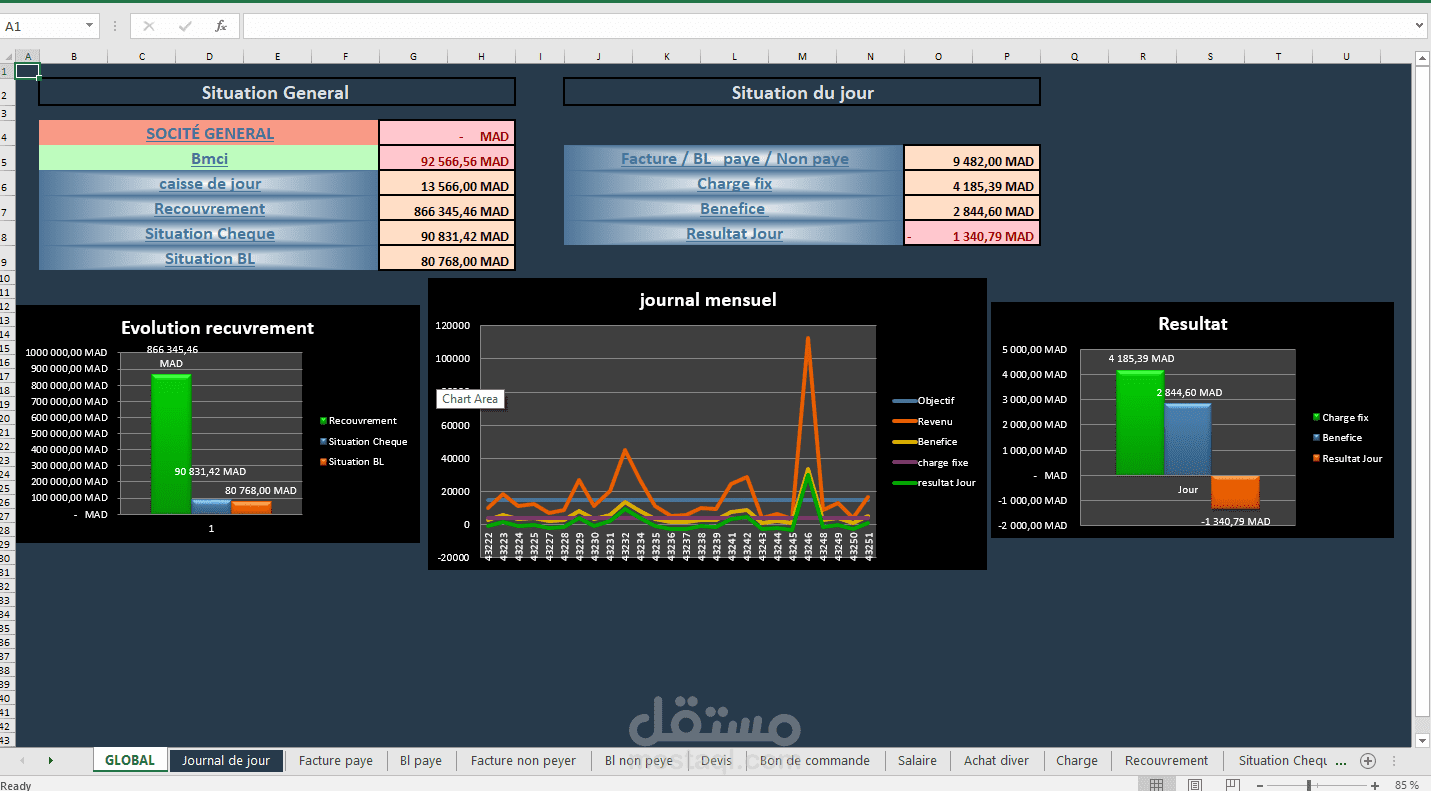The height and width of the screenshot is (791, 1431).
Task: Click the Recouvrement link in table
Action: (210, 208)
